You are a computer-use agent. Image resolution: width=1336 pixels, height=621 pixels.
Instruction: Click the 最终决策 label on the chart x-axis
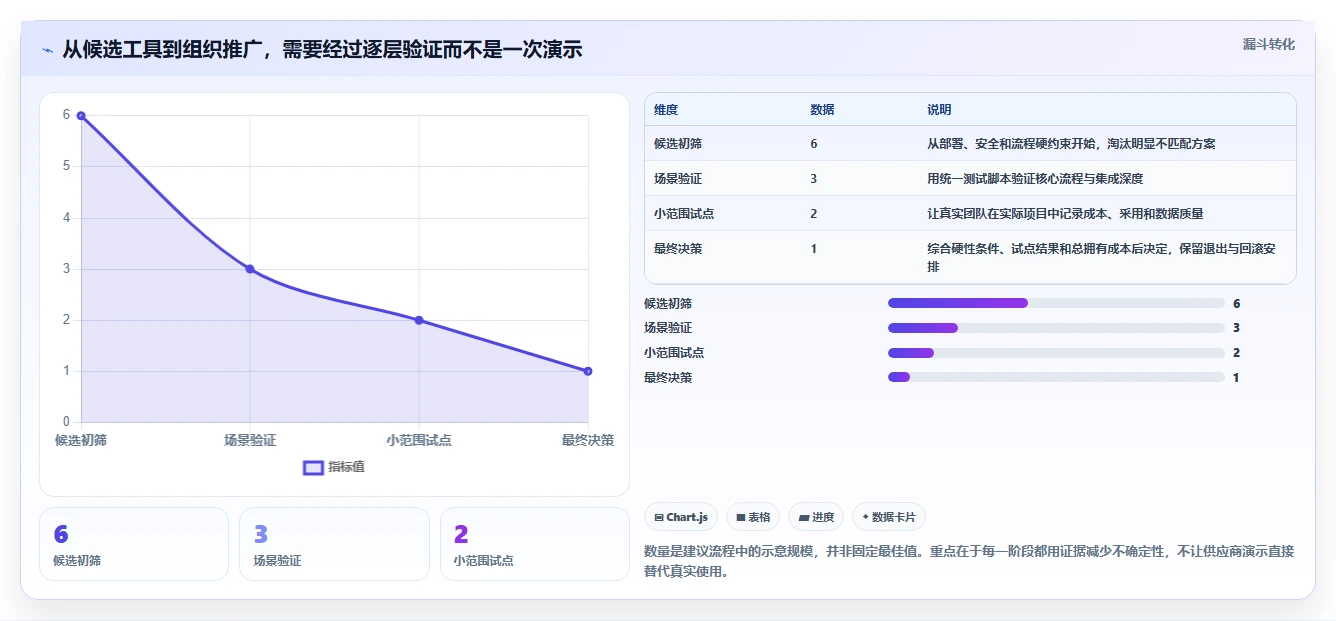[x=588, y=440]
